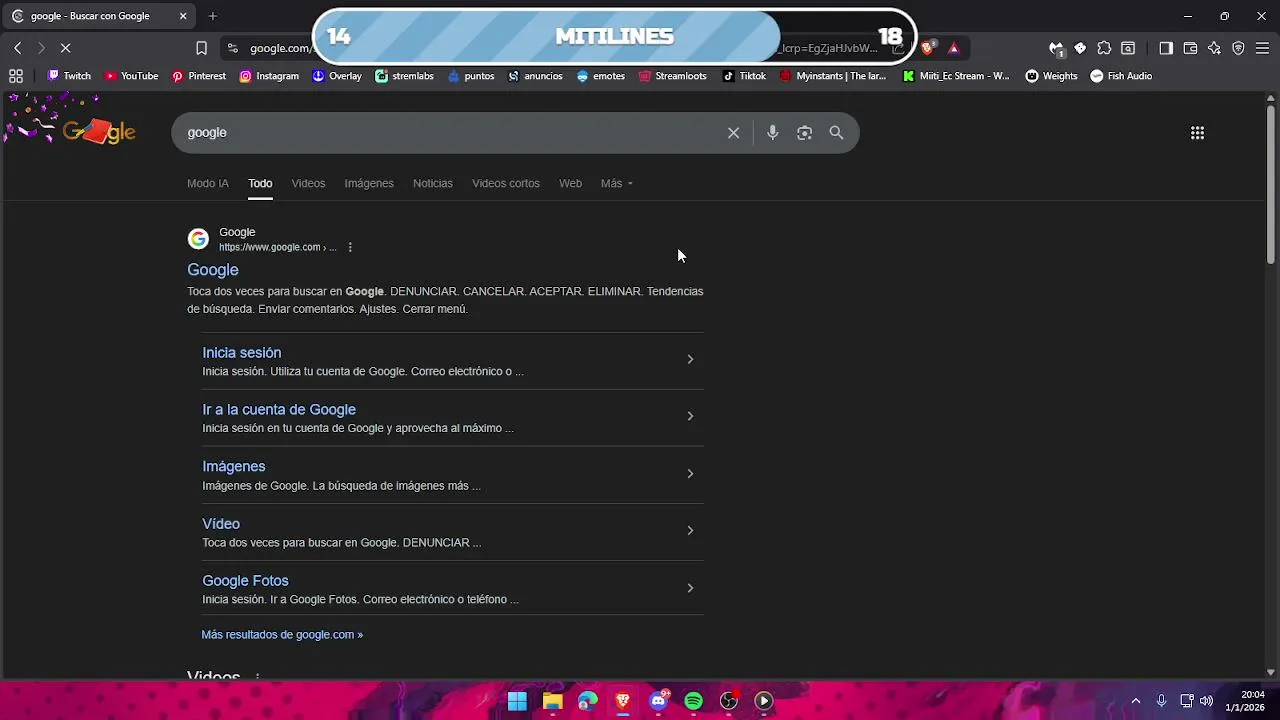Open the browser hamburger main menu
The height and width of the screenshot is (720, 1280).
click(x=1262, y=48)
